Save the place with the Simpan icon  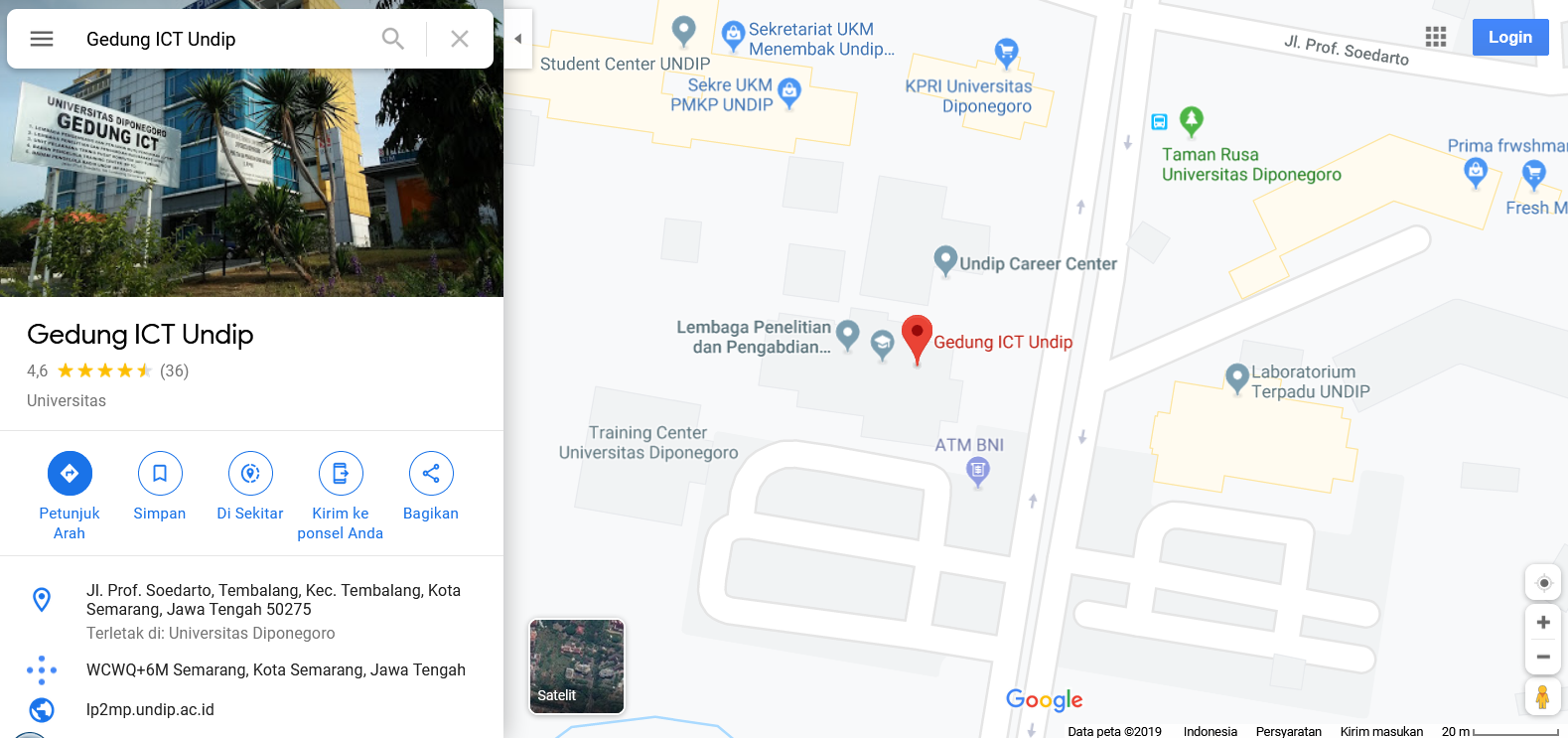160,473
